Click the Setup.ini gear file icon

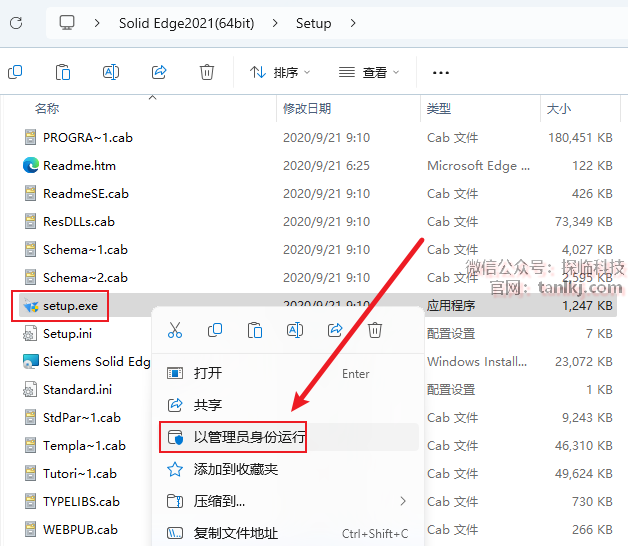tap(30, 333)
